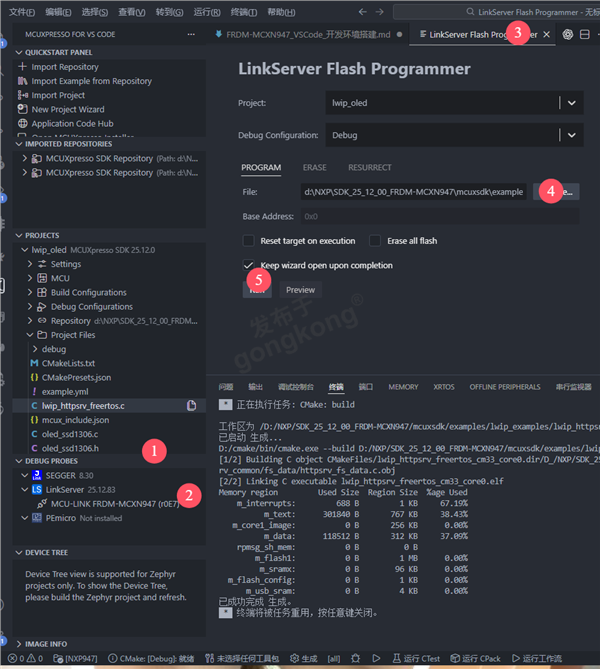This screenshot has width=600, height=669.
Task: Click the Import Project icon
Action: coord(23,95)
